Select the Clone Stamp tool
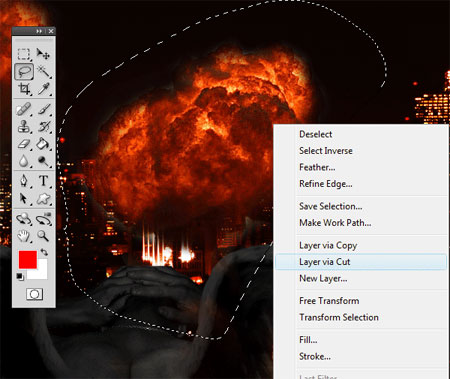This screenshot has height=379, width=450. point(24,127)
